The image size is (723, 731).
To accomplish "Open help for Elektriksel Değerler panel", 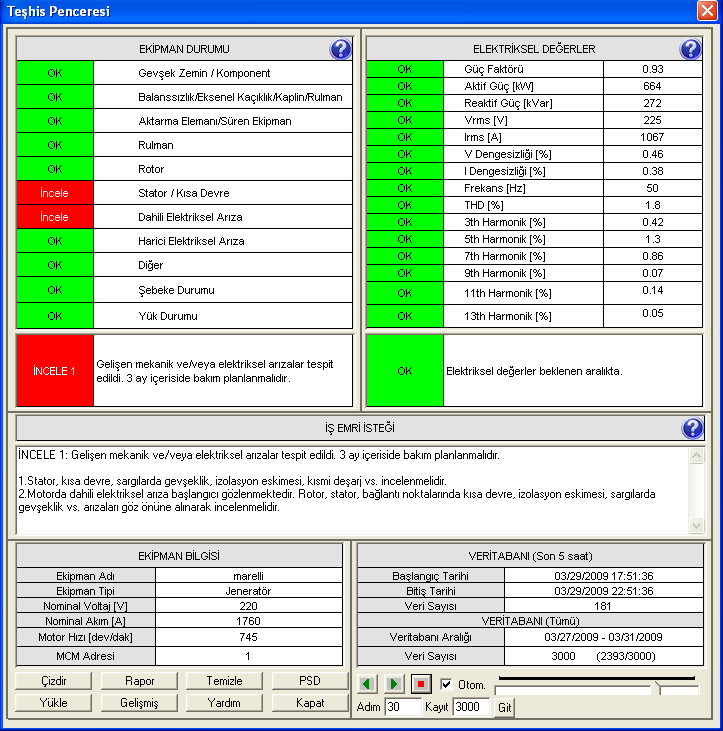I will tap(690, 49).
